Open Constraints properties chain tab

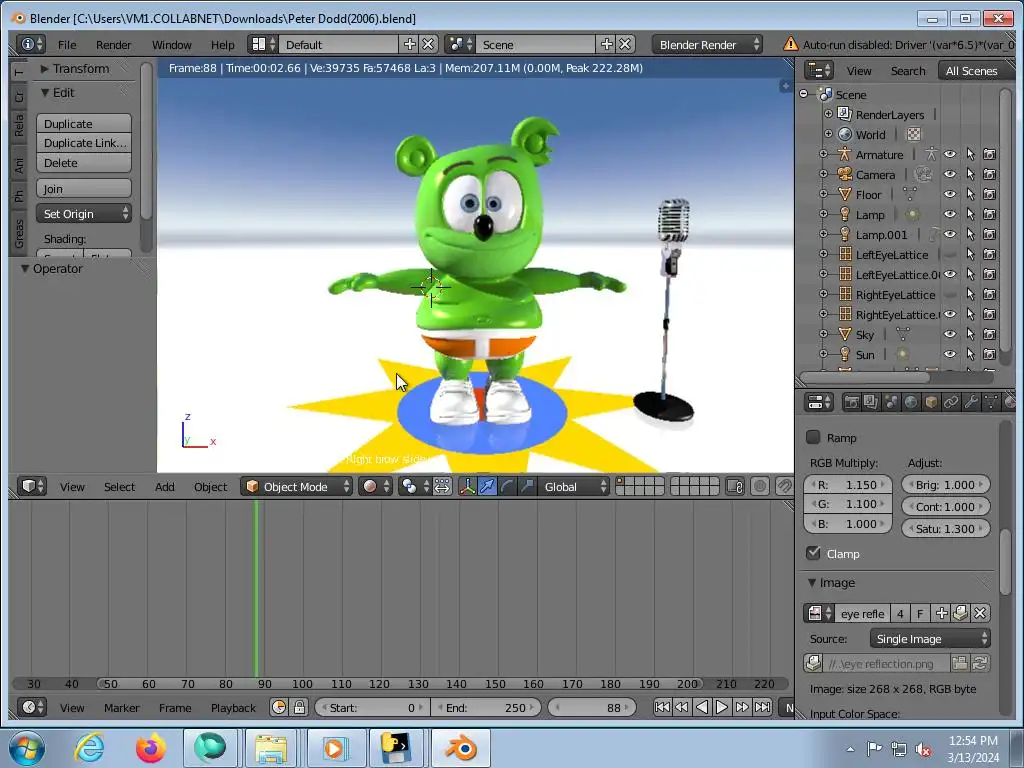click(x=951, y=402)
